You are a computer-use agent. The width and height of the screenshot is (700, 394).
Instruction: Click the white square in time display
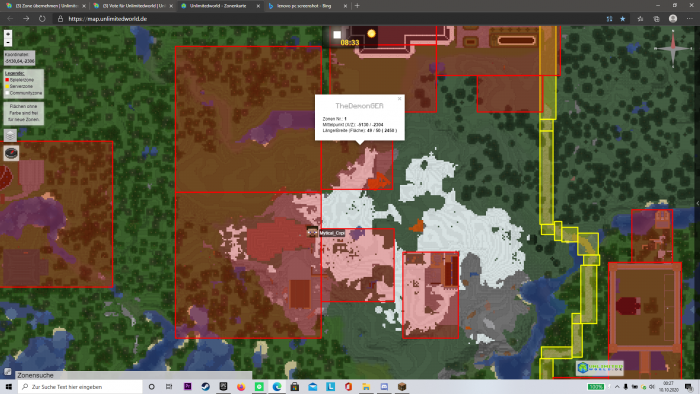(x=337, y=34)
